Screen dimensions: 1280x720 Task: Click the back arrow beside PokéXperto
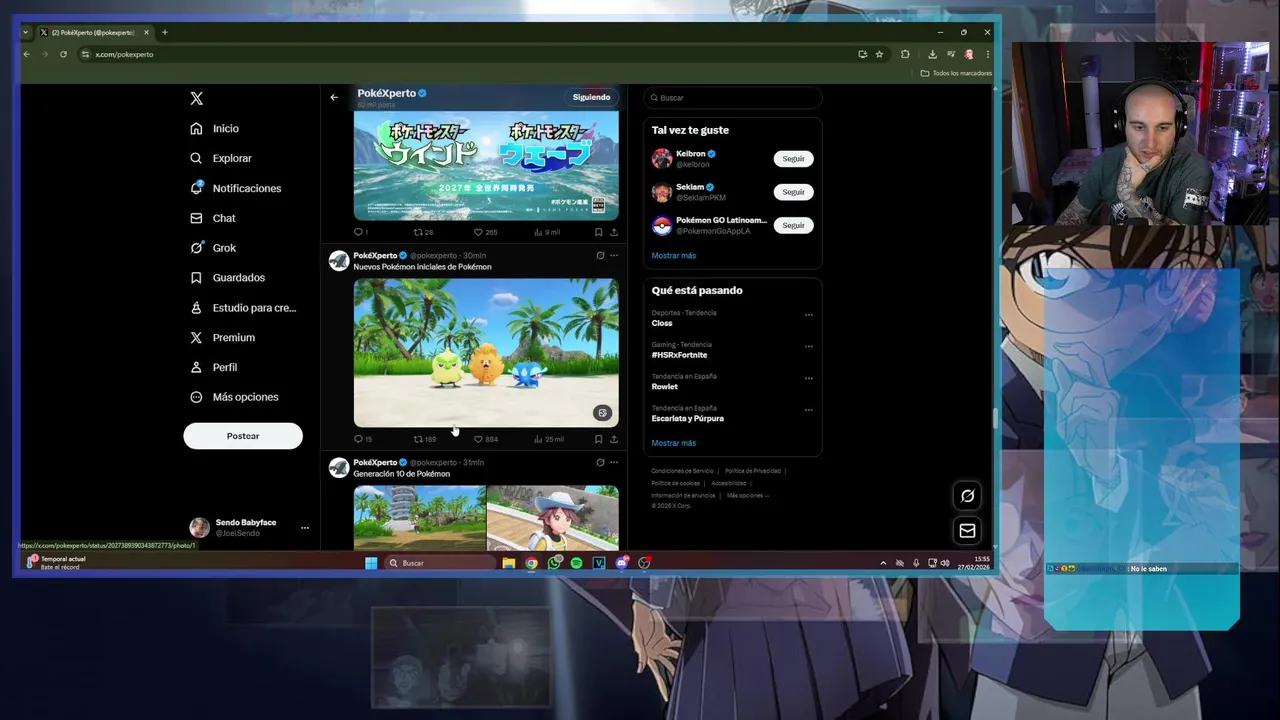(x=334, y=97)
